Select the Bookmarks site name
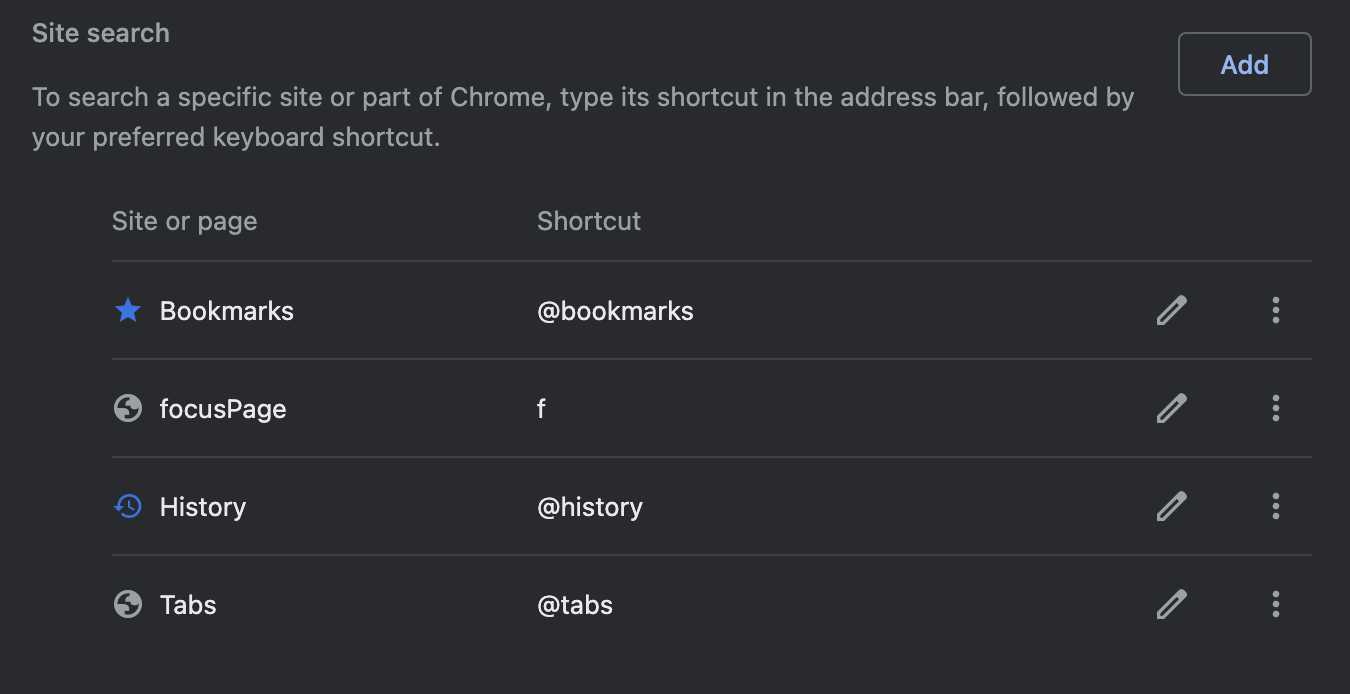The image size is (1350, 694). [x=227, y=311]
